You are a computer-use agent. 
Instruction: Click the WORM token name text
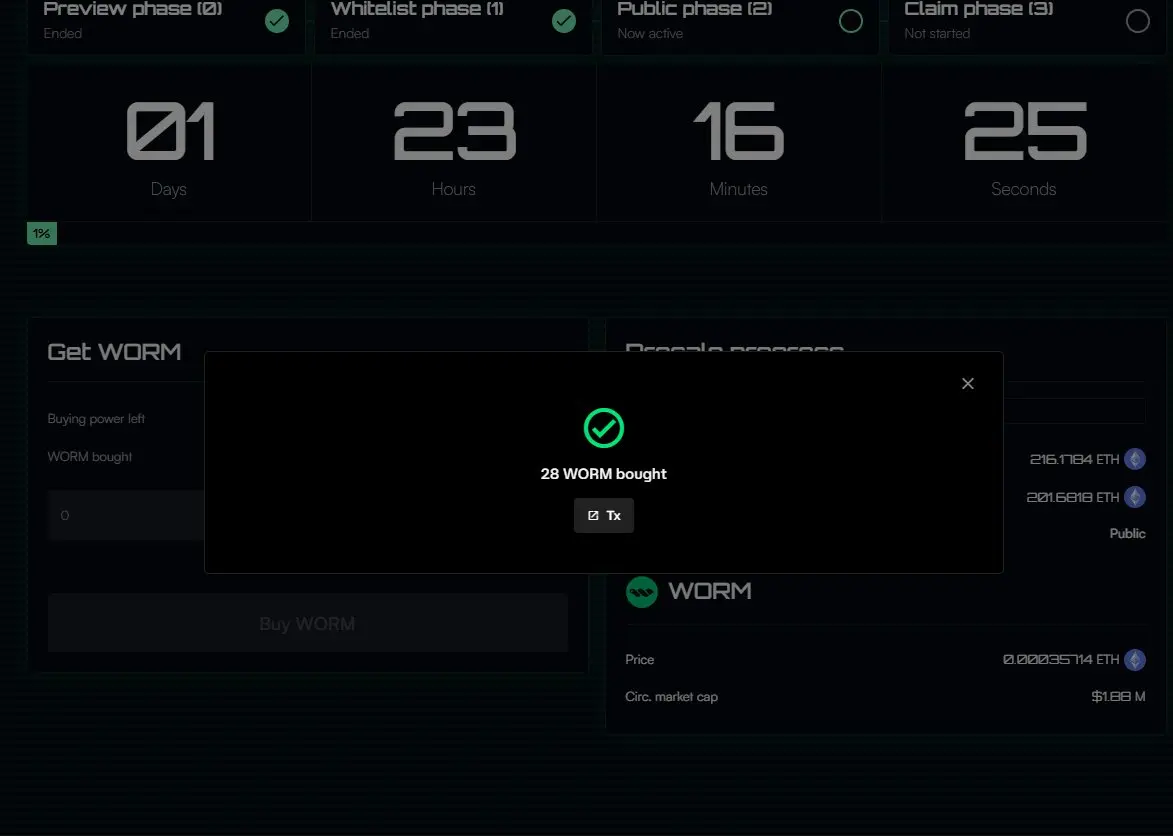tap(710, 591)
